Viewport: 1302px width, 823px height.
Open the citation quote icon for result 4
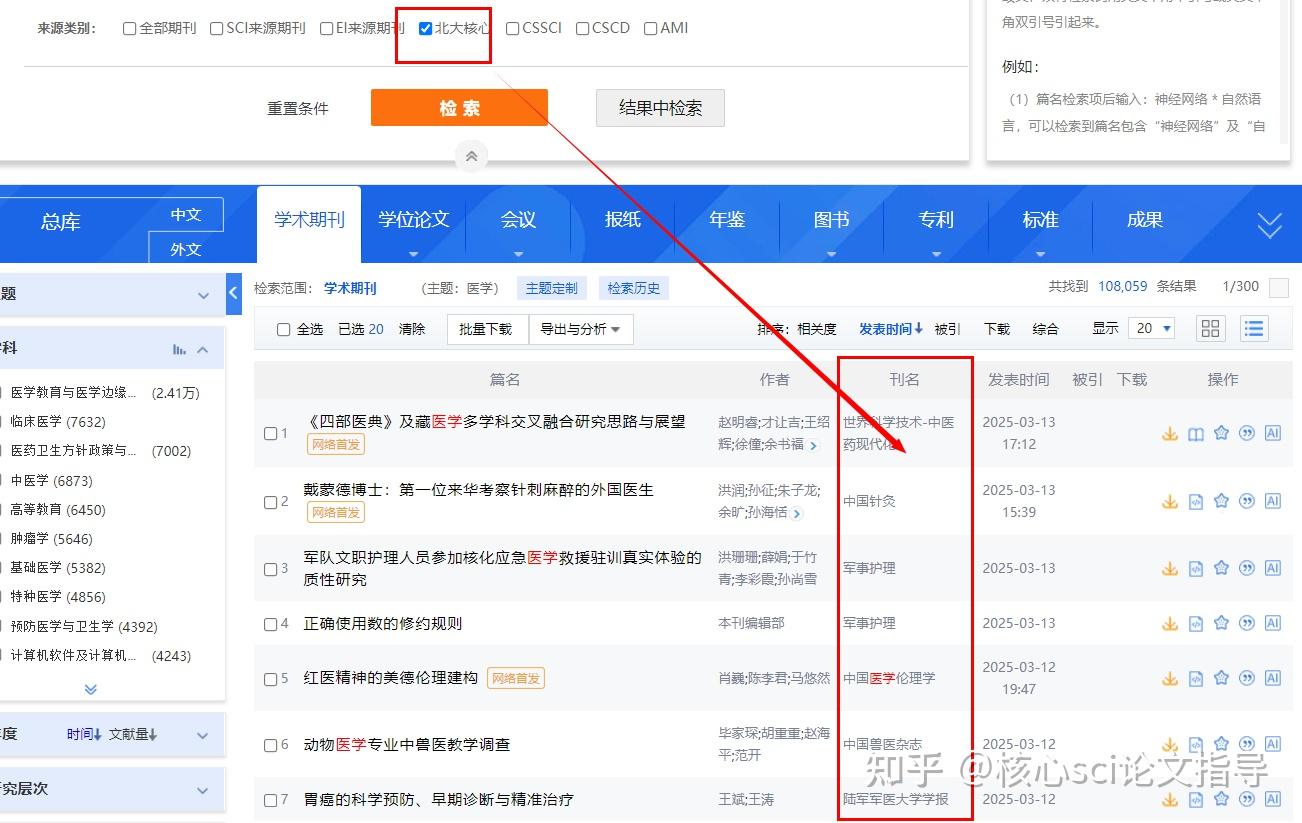[x=1246, y=622]
